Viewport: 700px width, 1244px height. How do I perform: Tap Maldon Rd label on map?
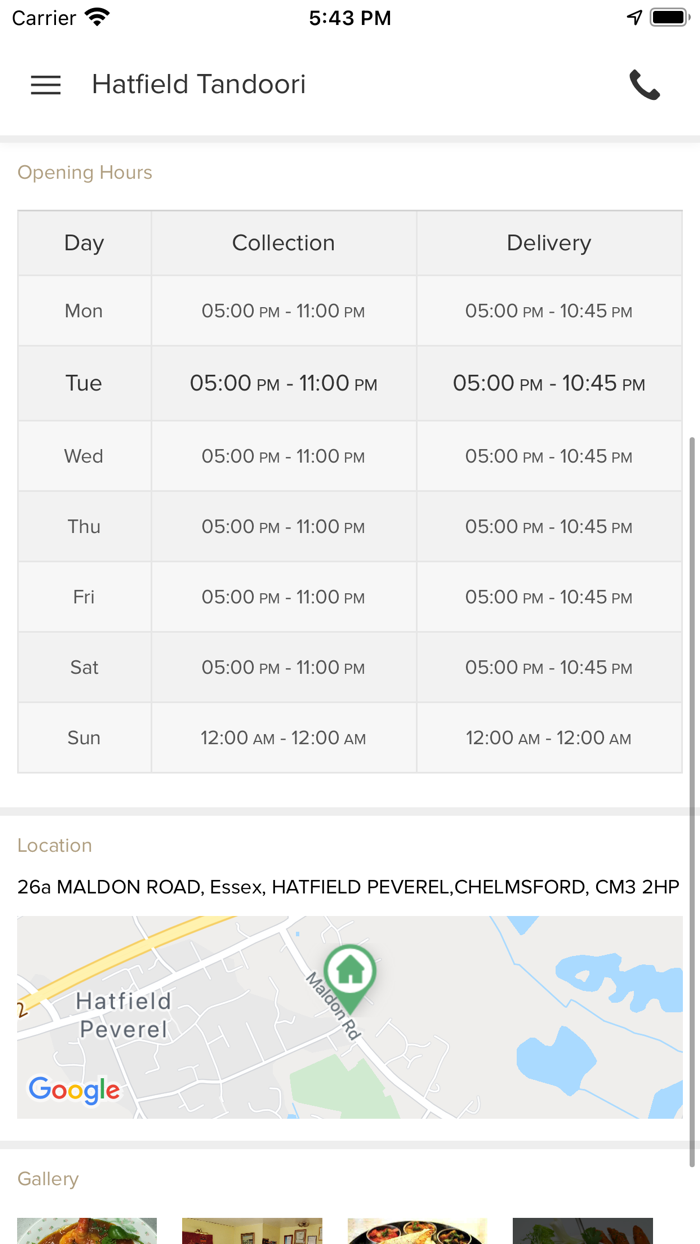point(333,1007)
